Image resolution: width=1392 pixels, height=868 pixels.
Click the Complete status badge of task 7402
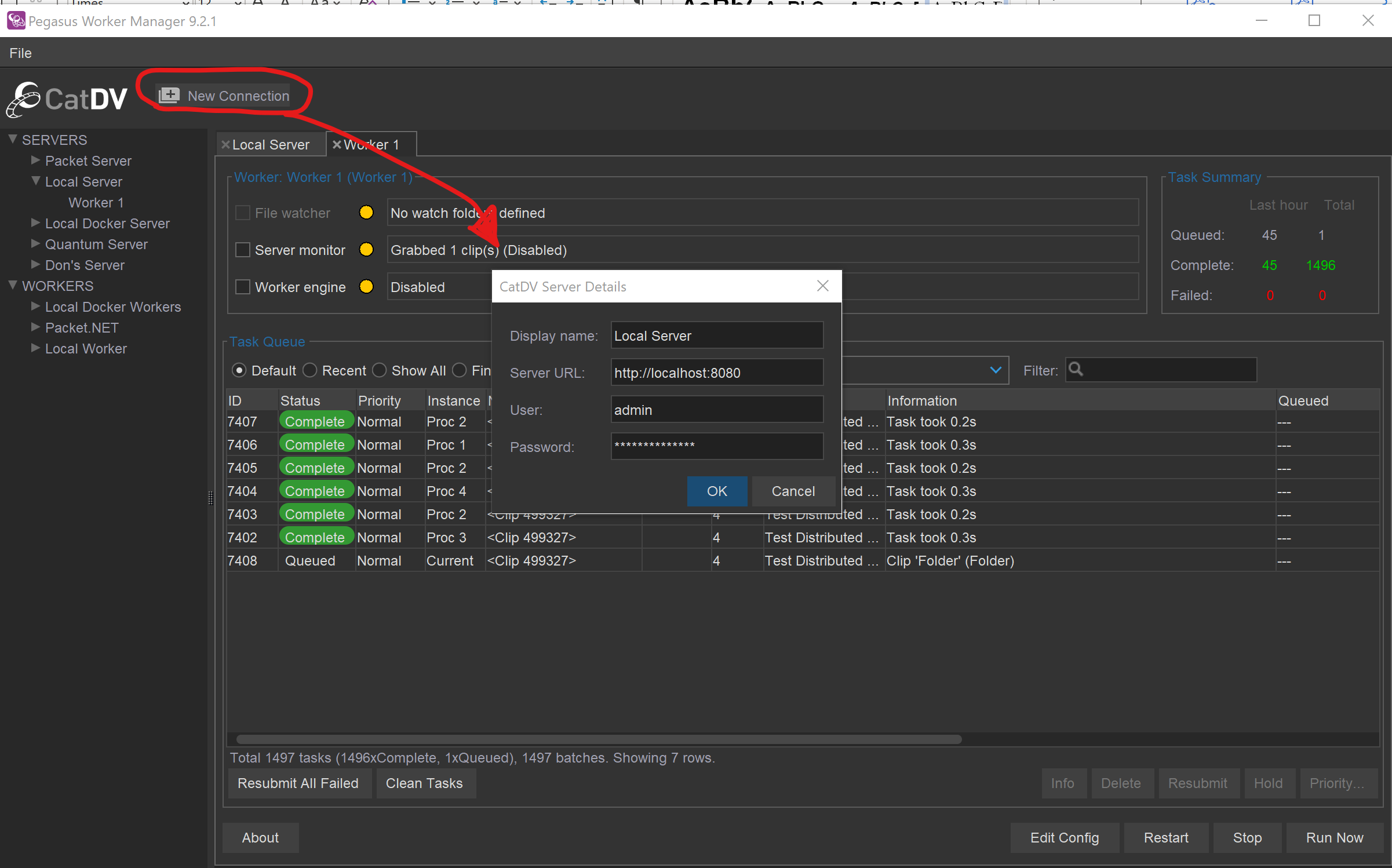click(x=316, y=537)
